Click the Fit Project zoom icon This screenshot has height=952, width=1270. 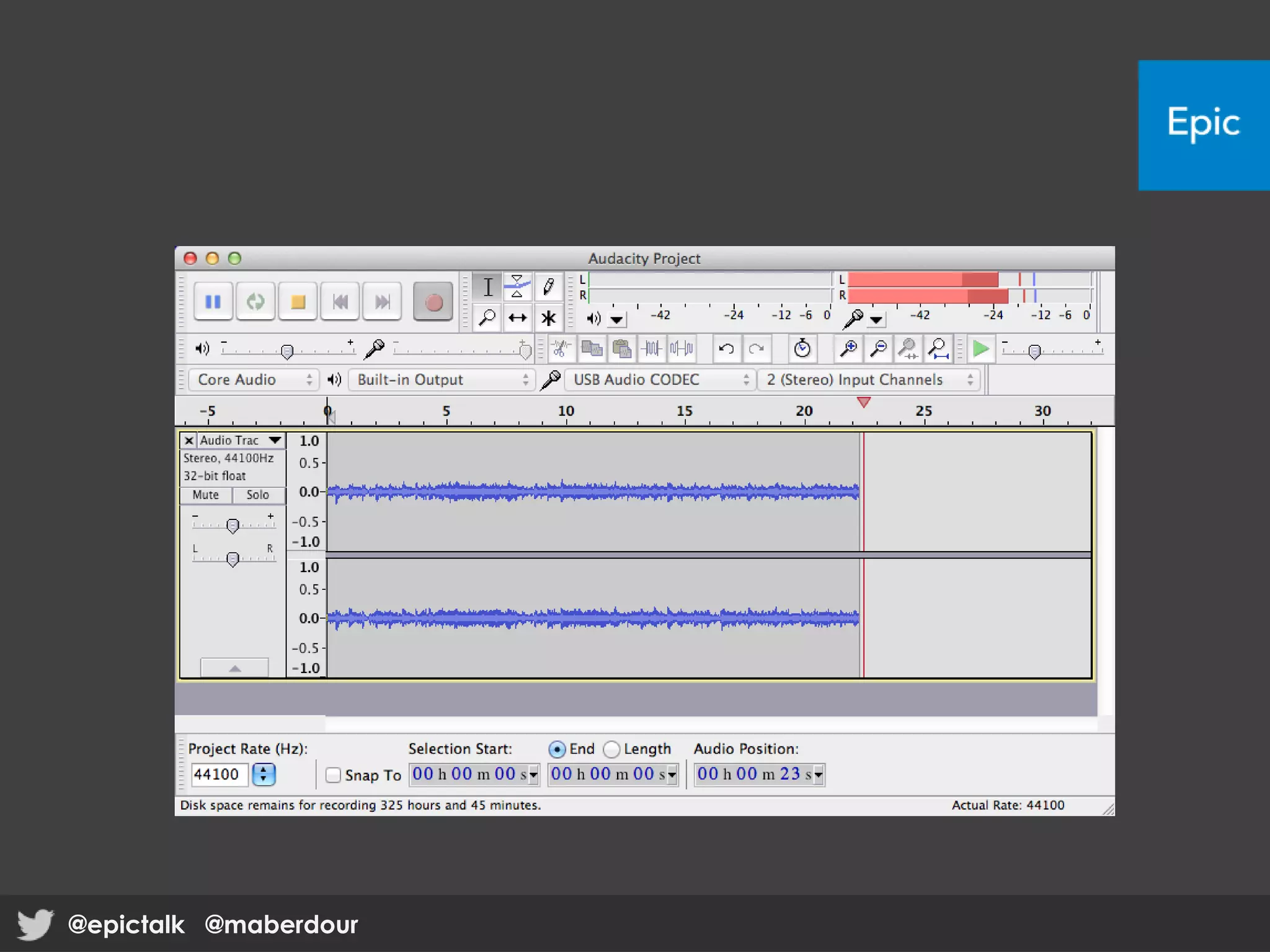click(938, 349)
